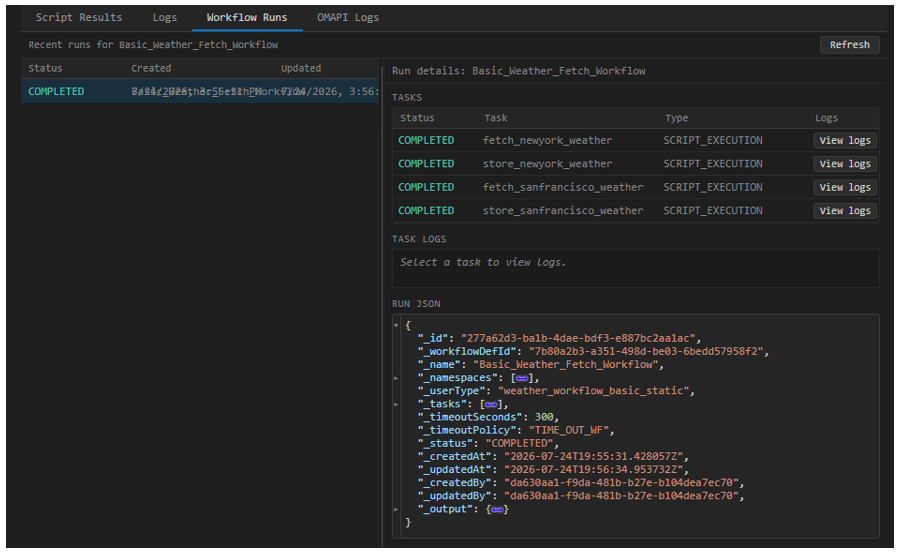Click the folded placeholder in _namespaces brackets
The image size is (898, 553).
click(x=522, y=378)
